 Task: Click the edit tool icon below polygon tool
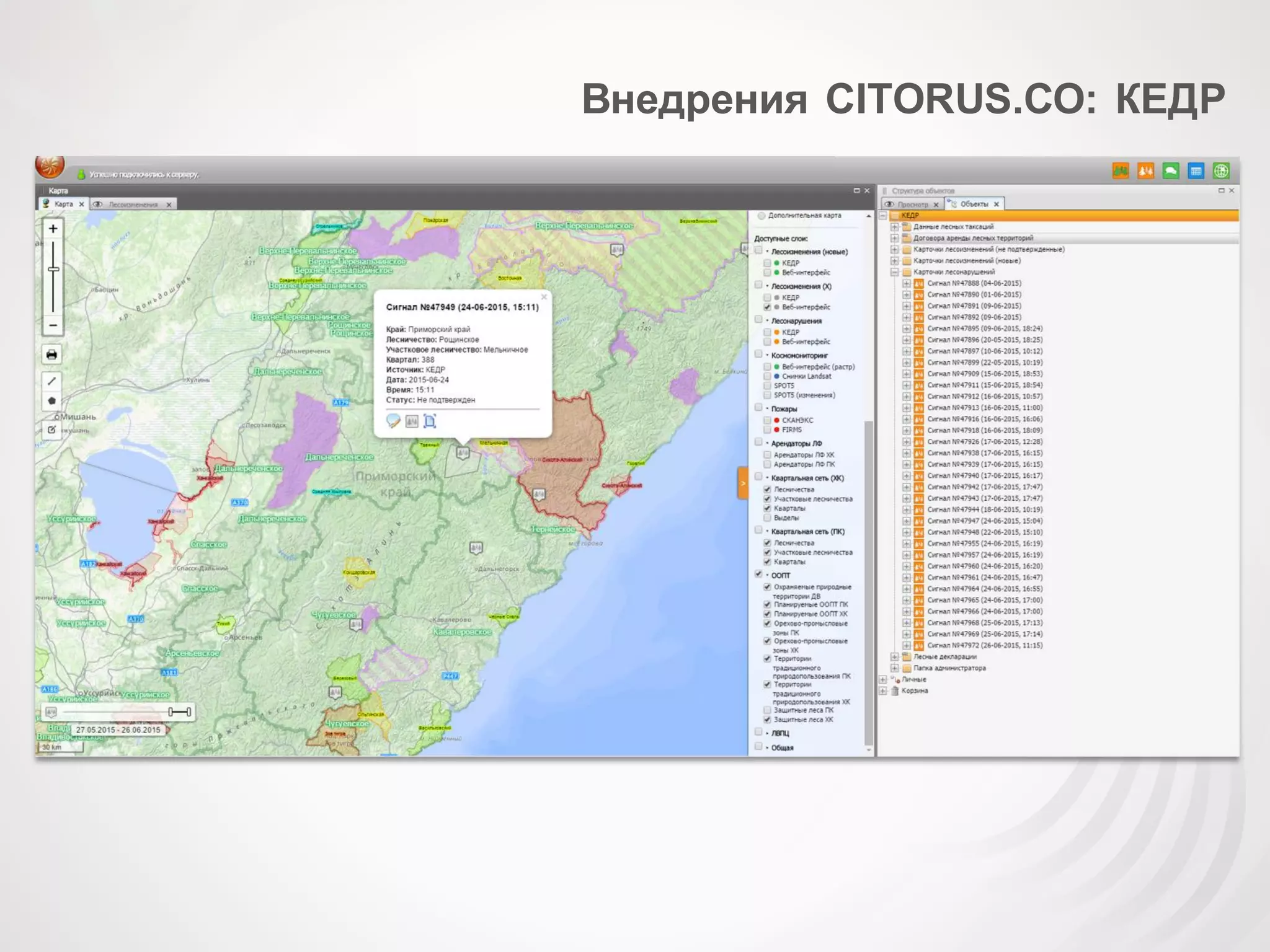52,430
